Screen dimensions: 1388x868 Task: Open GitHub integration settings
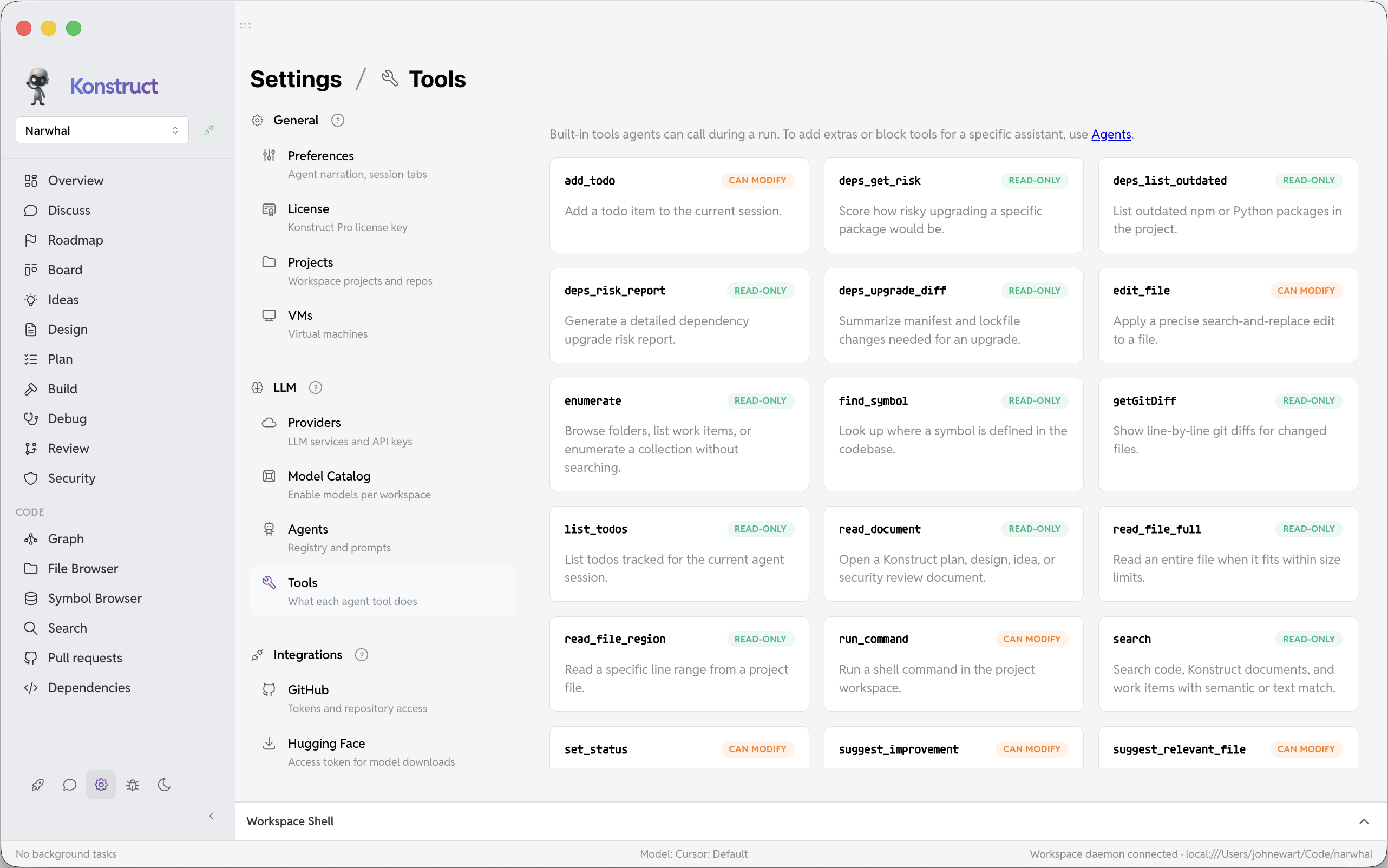383,698
